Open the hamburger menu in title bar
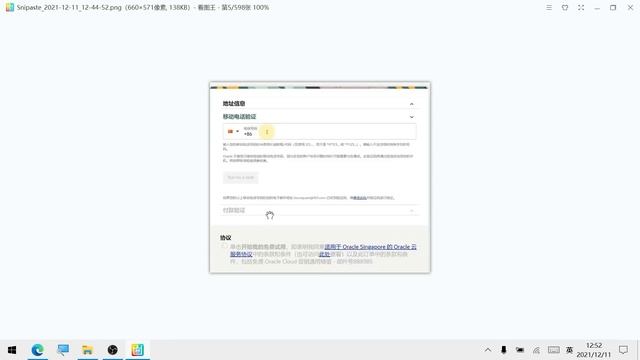The width and height of the screenshot is (640, 360). click(549, 7)
